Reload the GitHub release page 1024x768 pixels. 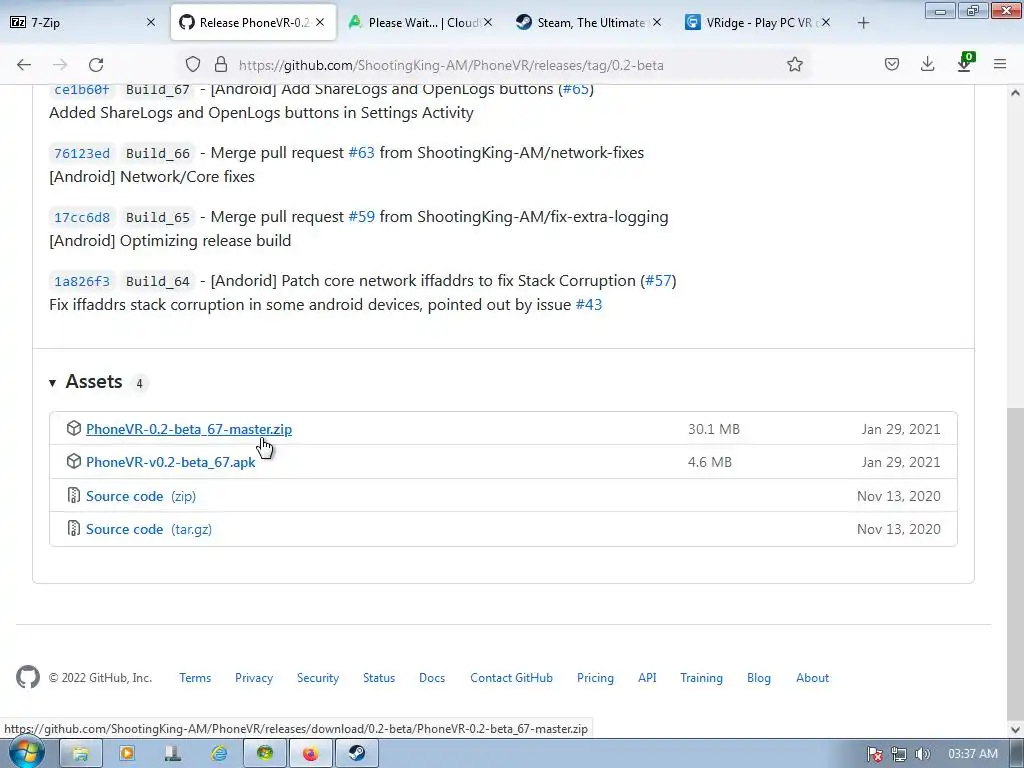[96, 65]
